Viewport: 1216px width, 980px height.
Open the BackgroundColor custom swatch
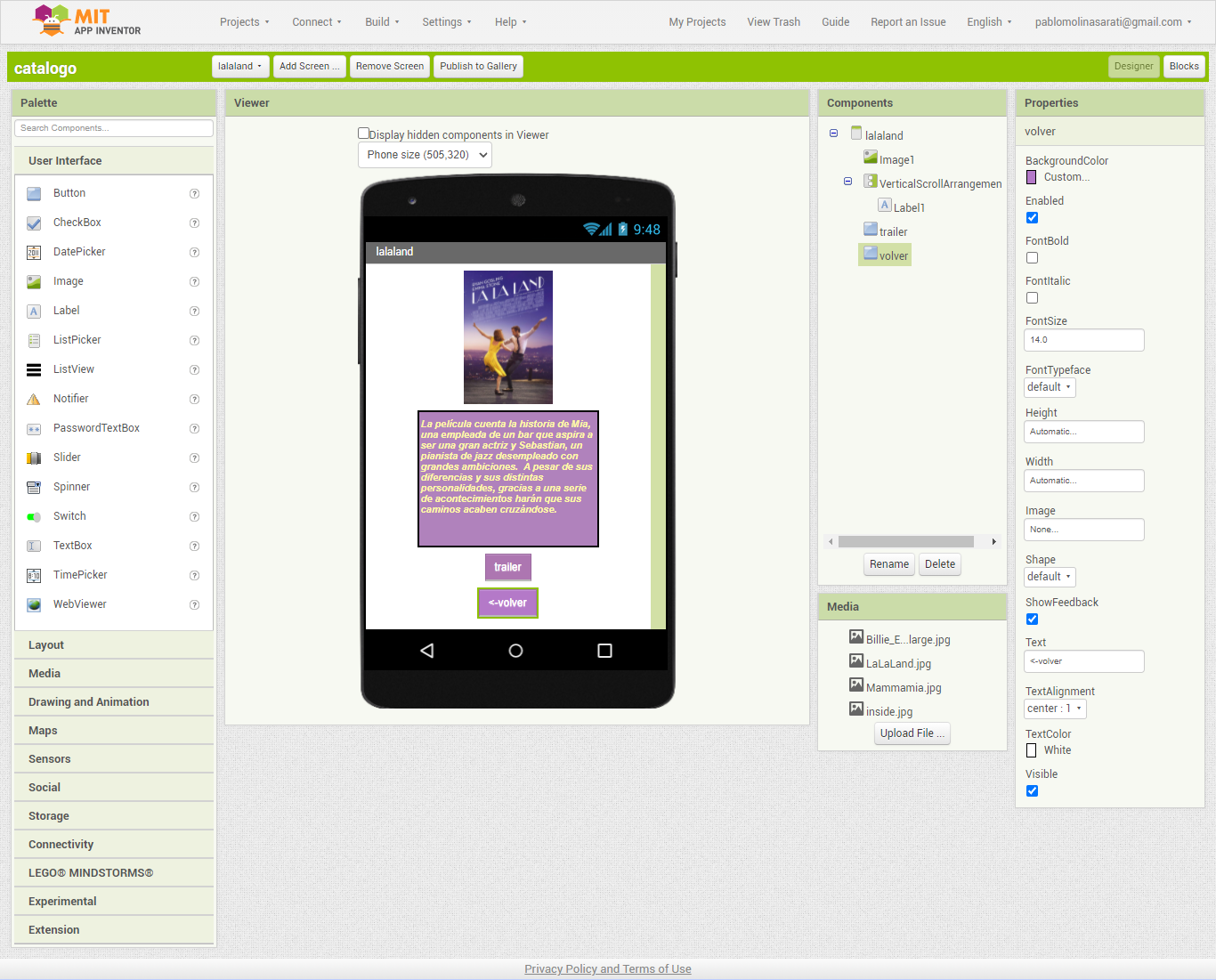tap(1032, 177)
